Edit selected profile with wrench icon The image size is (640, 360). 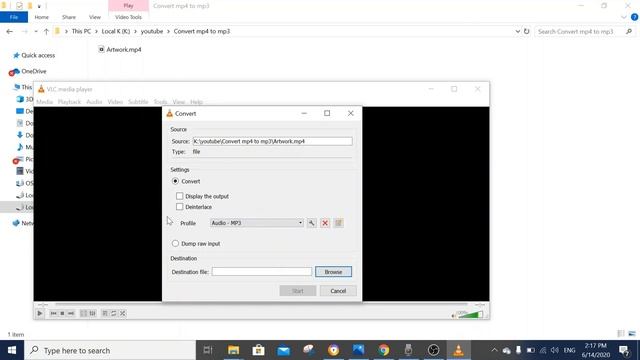click(x=311, y=223)
